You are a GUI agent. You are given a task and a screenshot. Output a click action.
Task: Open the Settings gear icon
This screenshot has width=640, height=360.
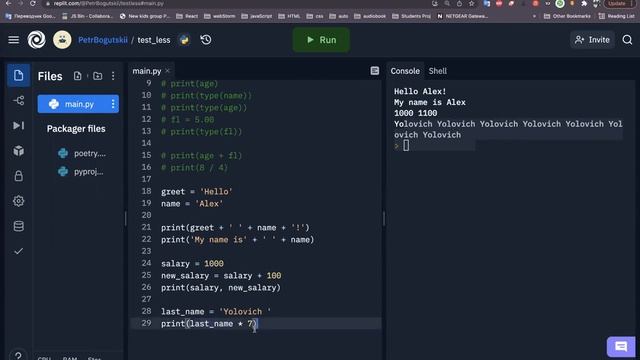[18, 201]
